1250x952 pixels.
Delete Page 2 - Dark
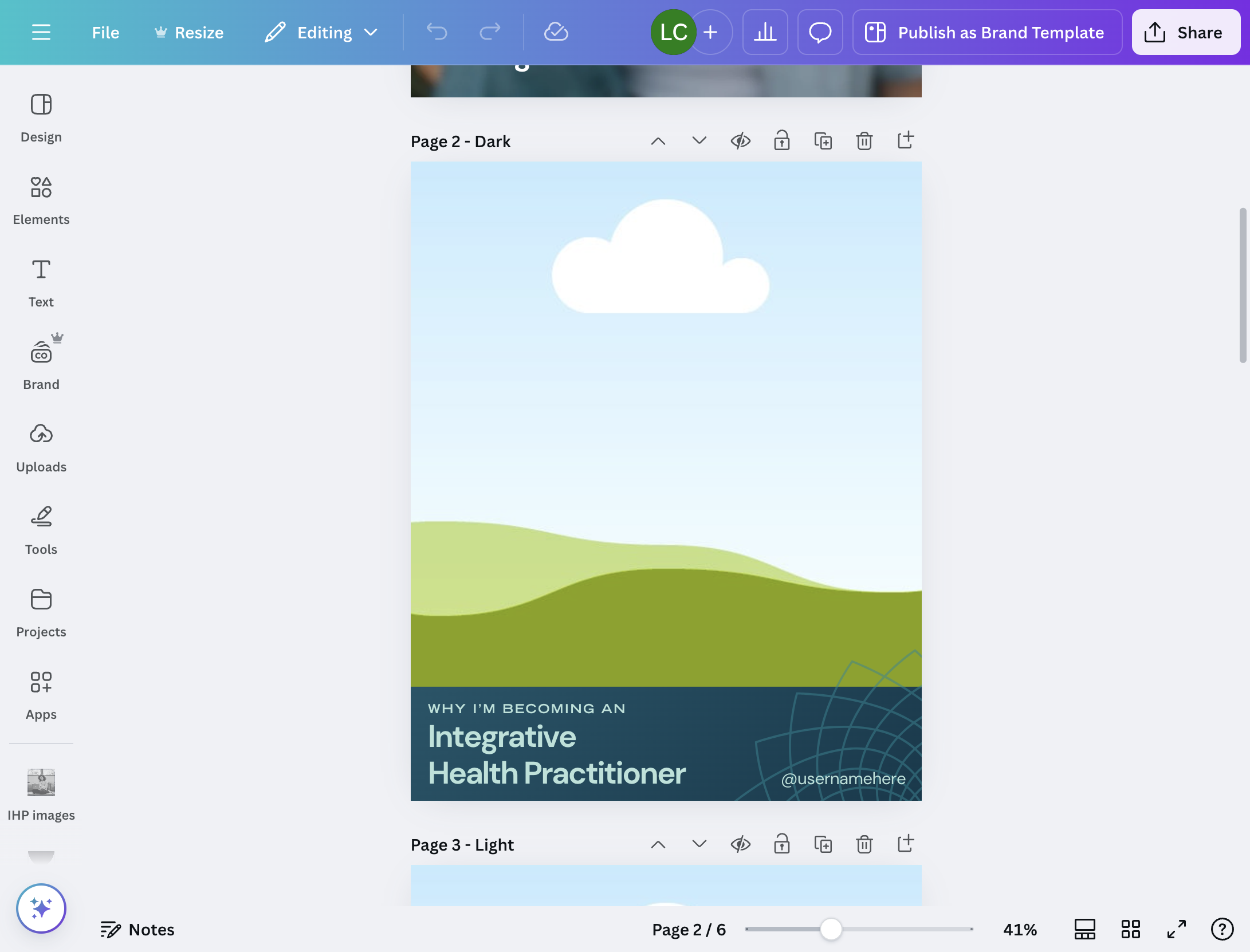pos(864,141)
